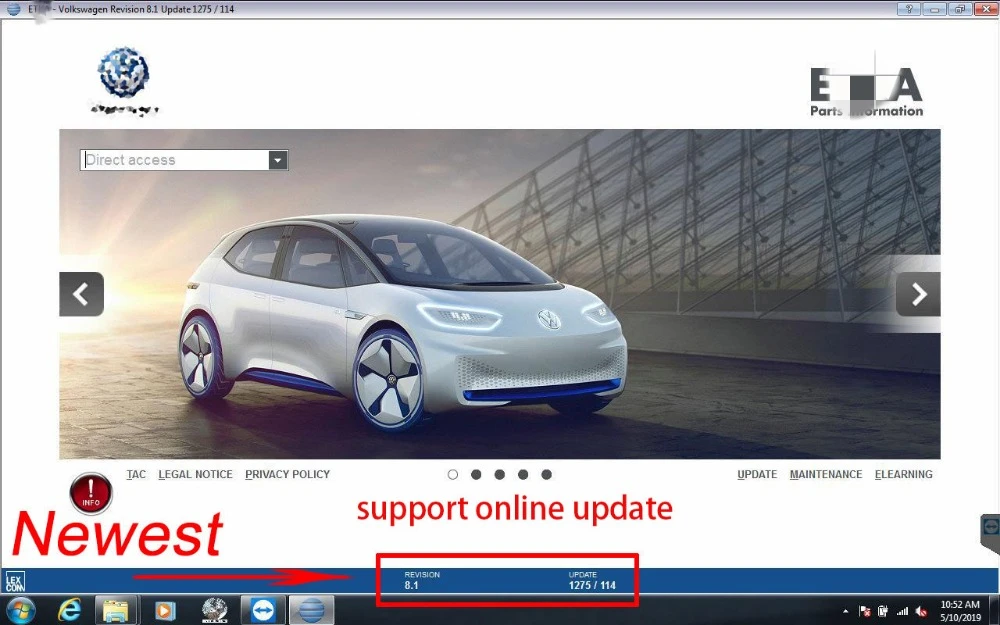Screen dimensions: 1000x625
Task: Open the PRIVACY POLICY link
Action: pyautogui.click(x=288, y=474)
